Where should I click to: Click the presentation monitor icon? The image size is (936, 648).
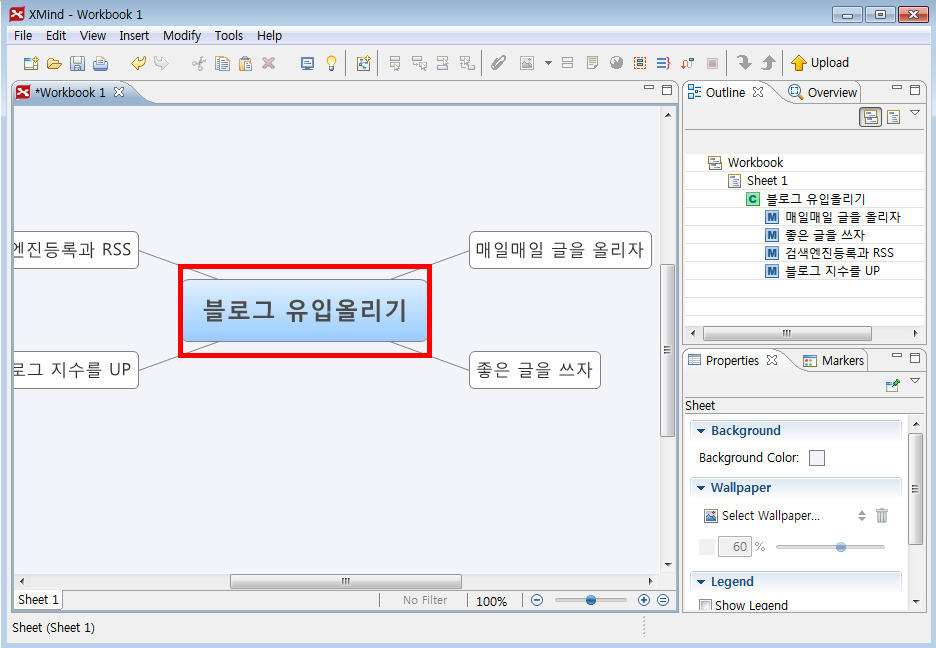307,63
